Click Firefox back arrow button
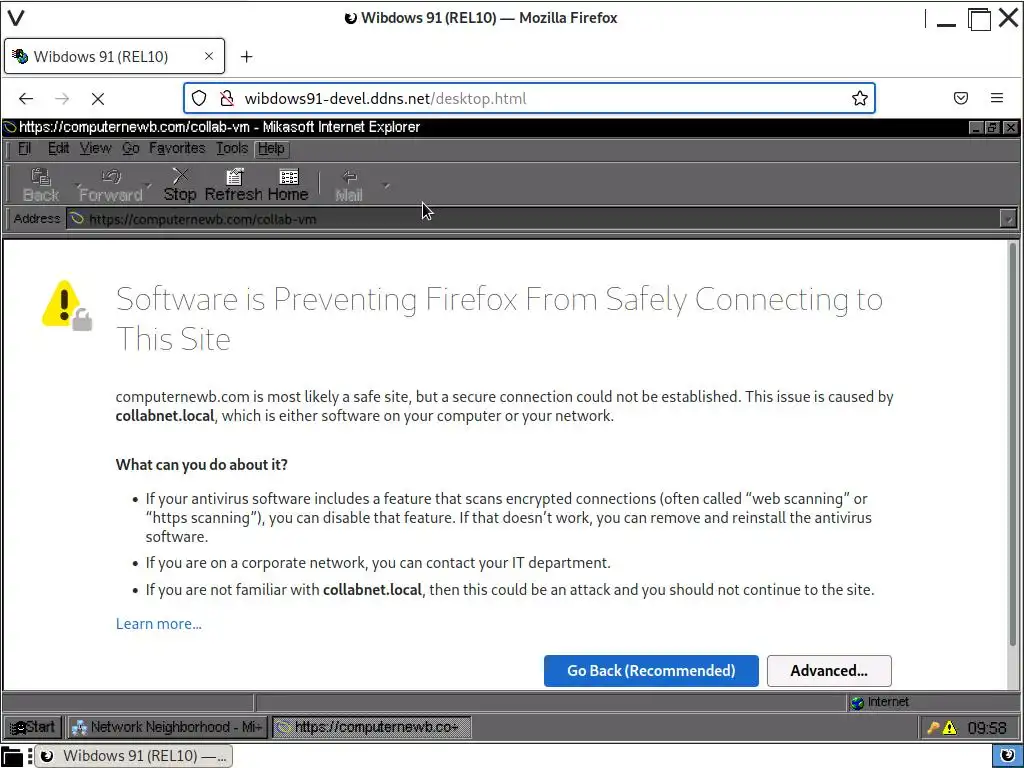 coord(25,99)
